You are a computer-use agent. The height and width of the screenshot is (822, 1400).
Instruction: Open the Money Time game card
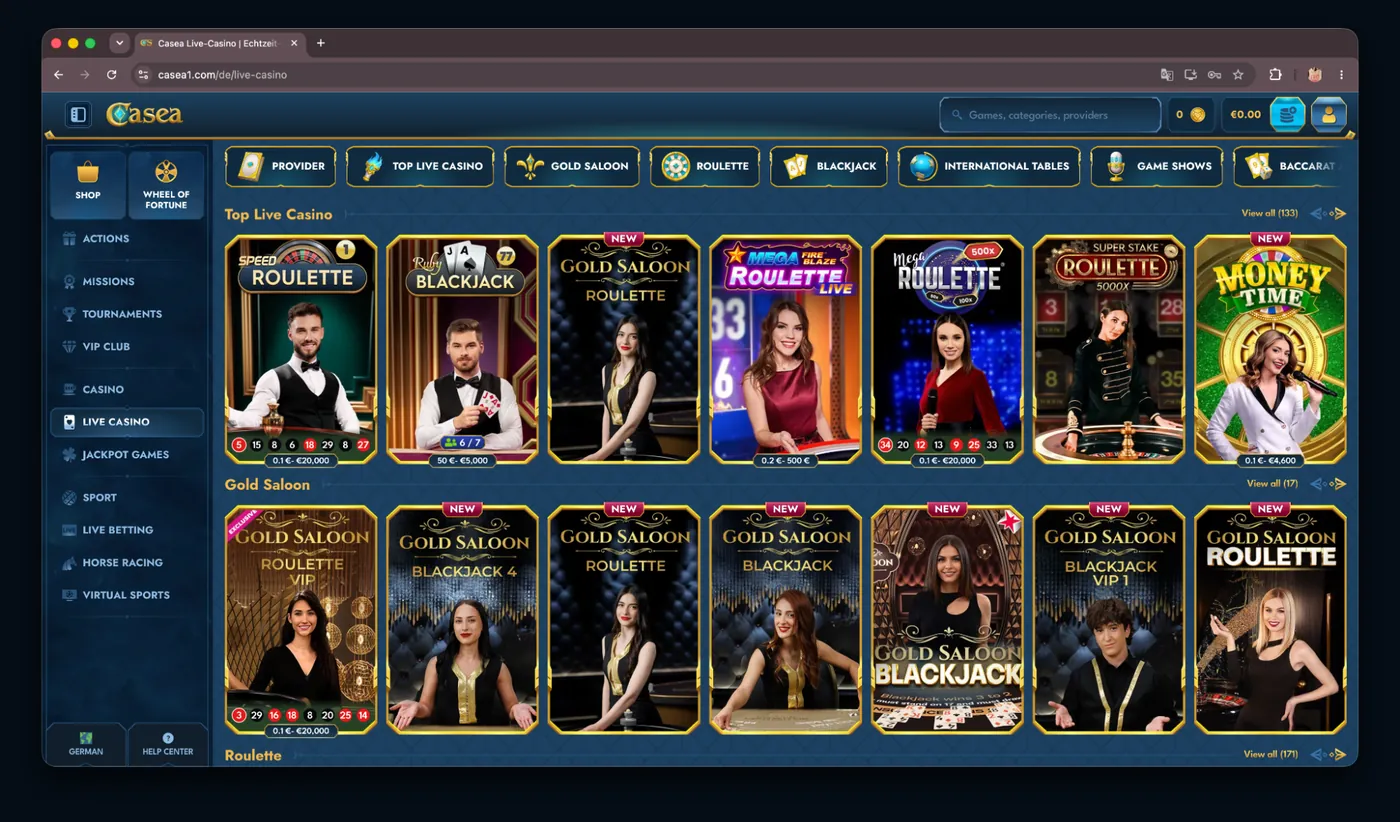[1270, 349]
